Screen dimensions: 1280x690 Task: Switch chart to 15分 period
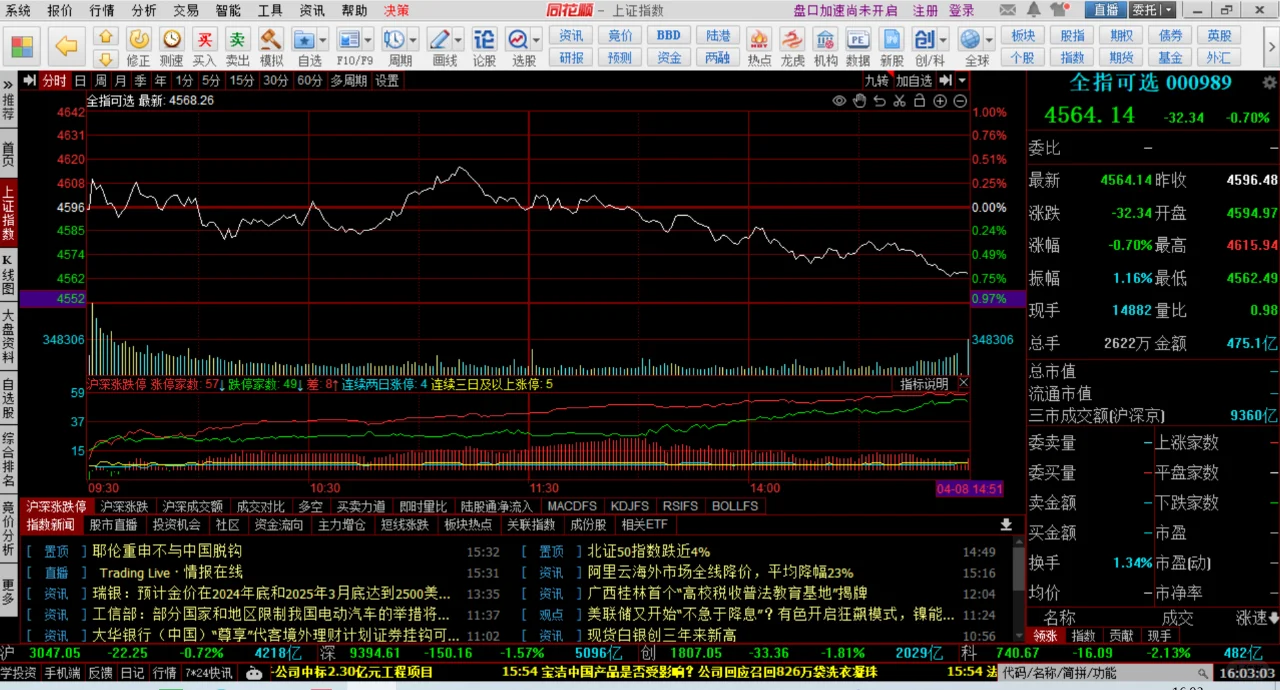(x=242, y=81)
